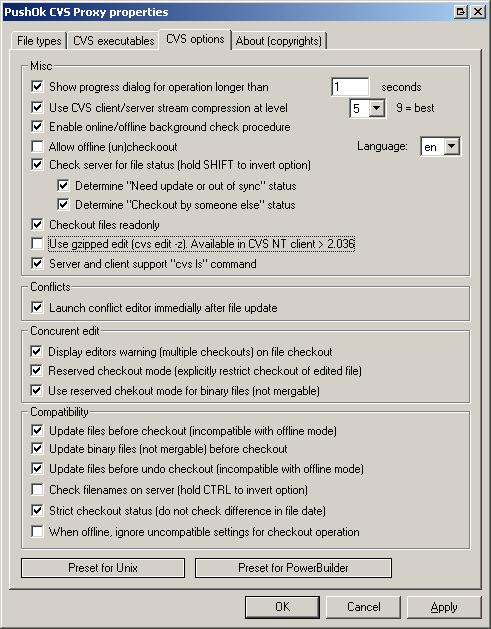The width and height of the screenshot is (491, 629).
Task: Expand the compression level dropdown
Action: [377, 108]
